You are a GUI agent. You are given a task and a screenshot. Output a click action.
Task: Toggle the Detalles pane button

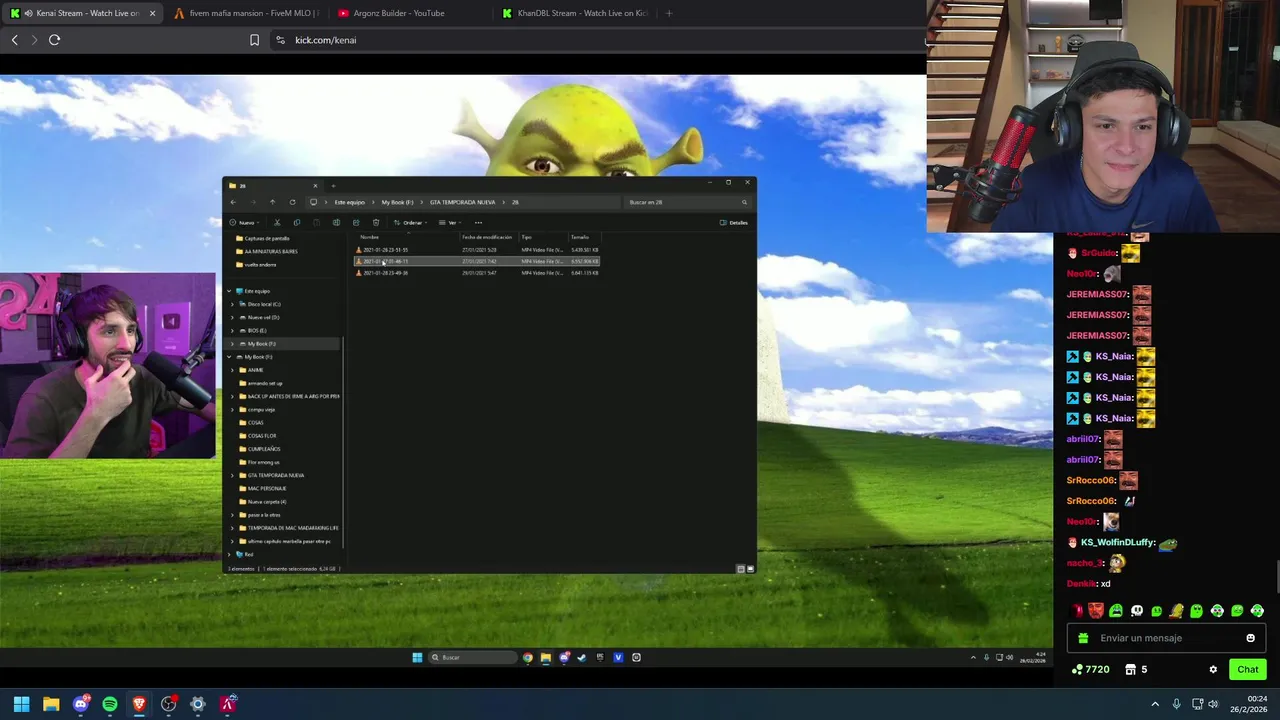pos(734,223)
